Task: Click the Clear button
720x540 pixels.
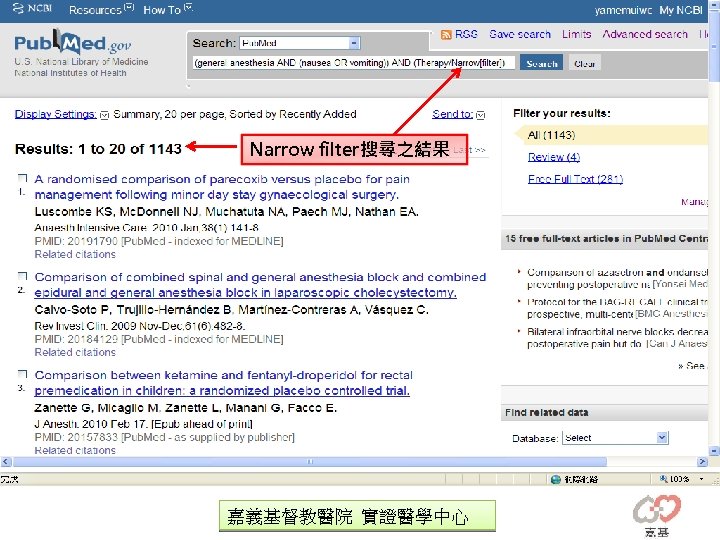Action: pos(585,63)
